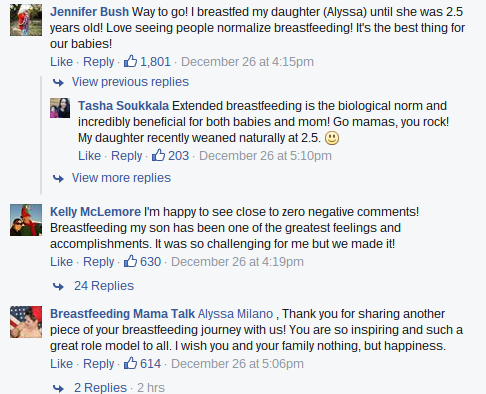Expand View previous replies

(130, 82)
